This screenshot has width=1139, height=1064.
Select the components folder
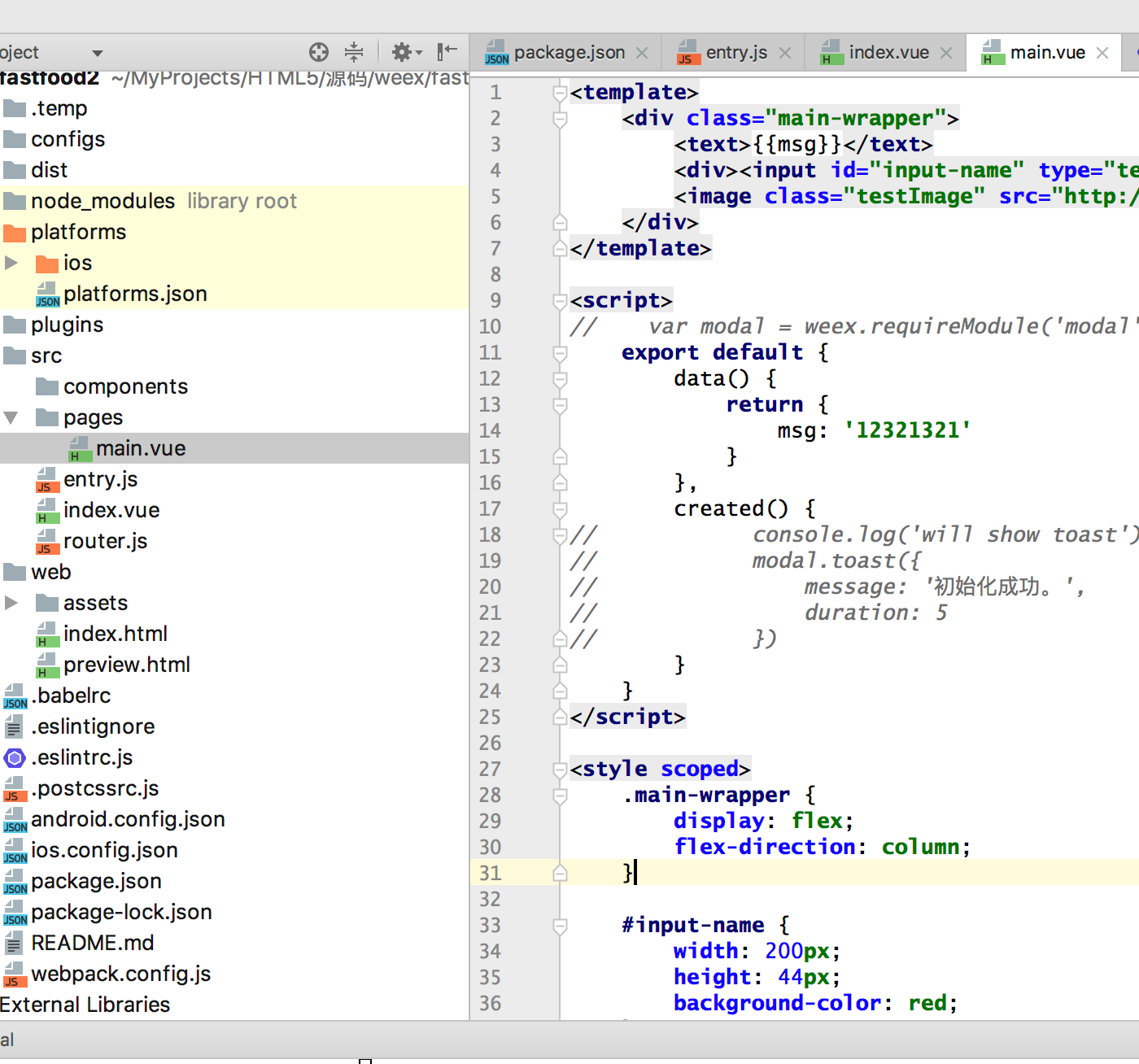click(x=112, y=386)
